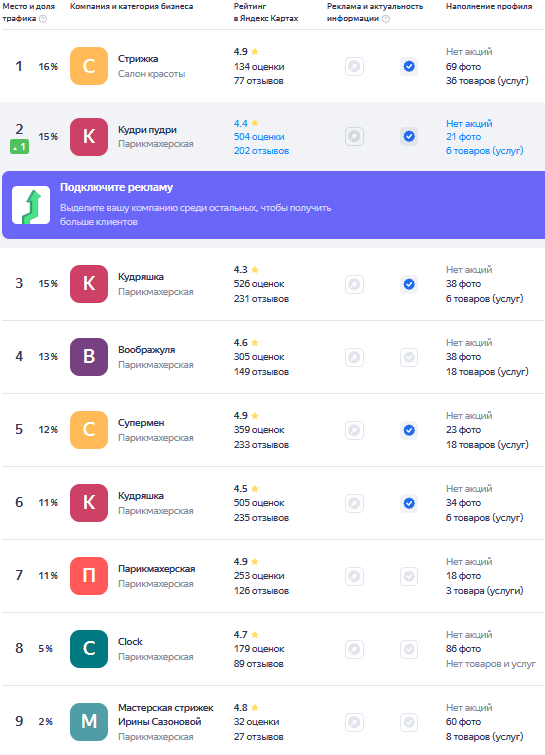Click the К avatar for Кудри пудри
The image size is (545, 755).
coord(89,137)
